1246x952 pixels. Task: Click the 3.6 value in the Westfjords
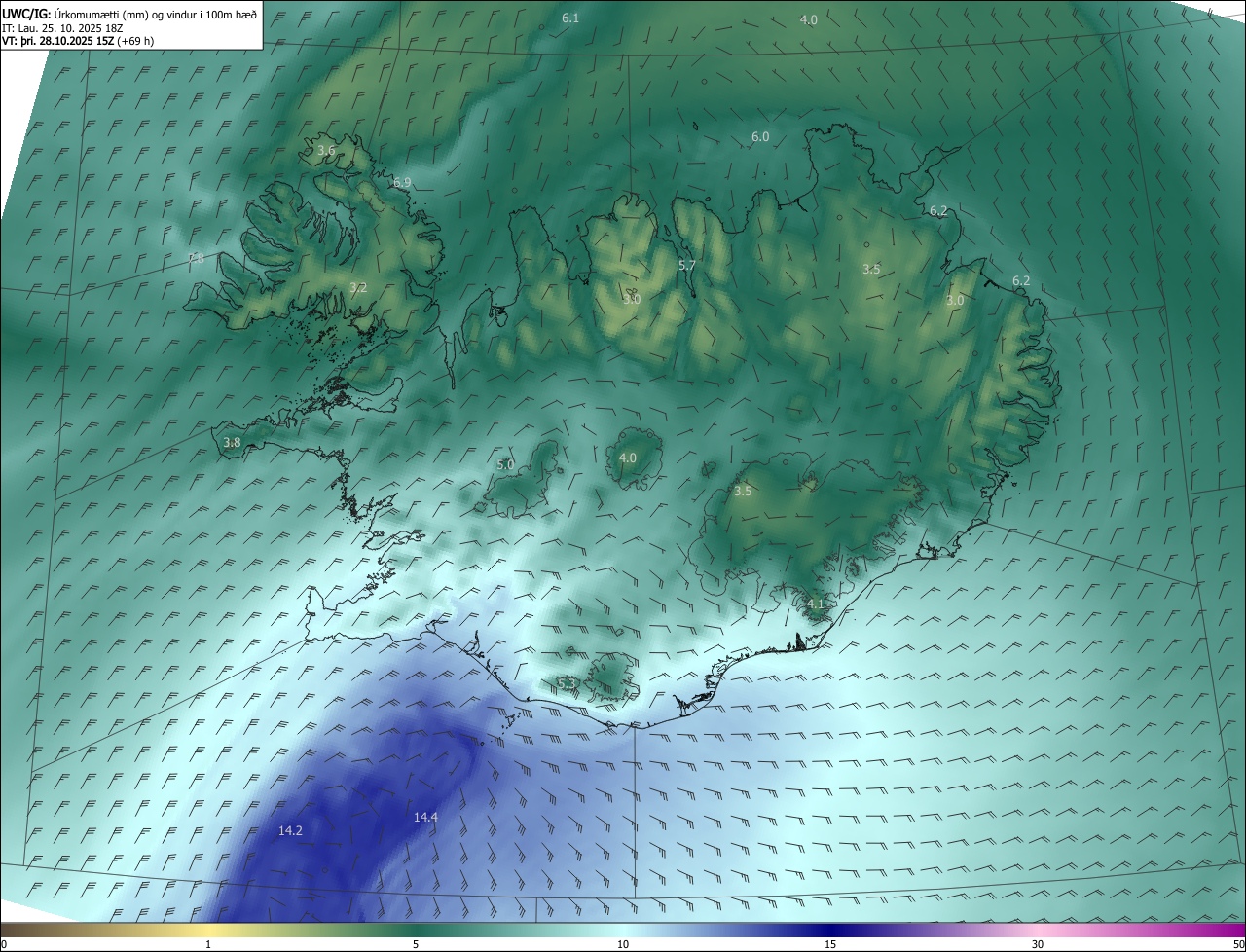point(326,151)
